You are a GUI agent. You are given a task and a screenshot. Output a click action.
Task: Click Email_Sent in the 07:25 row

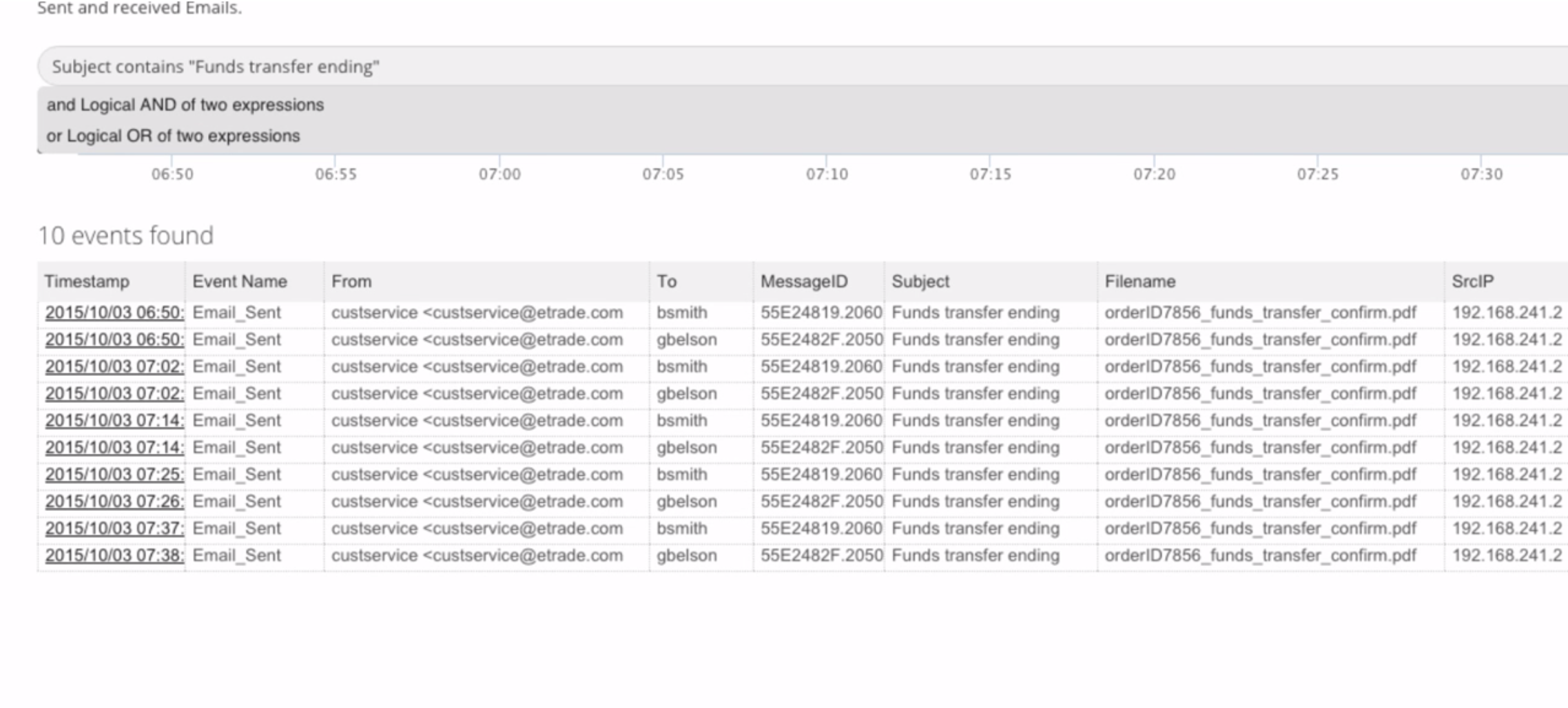[x=237, y=475]
